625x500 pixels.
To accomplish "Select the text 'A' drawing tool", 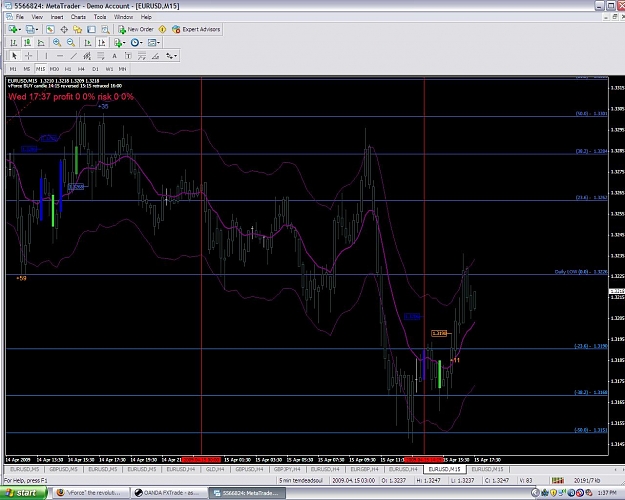I will [x=114, y=56].
